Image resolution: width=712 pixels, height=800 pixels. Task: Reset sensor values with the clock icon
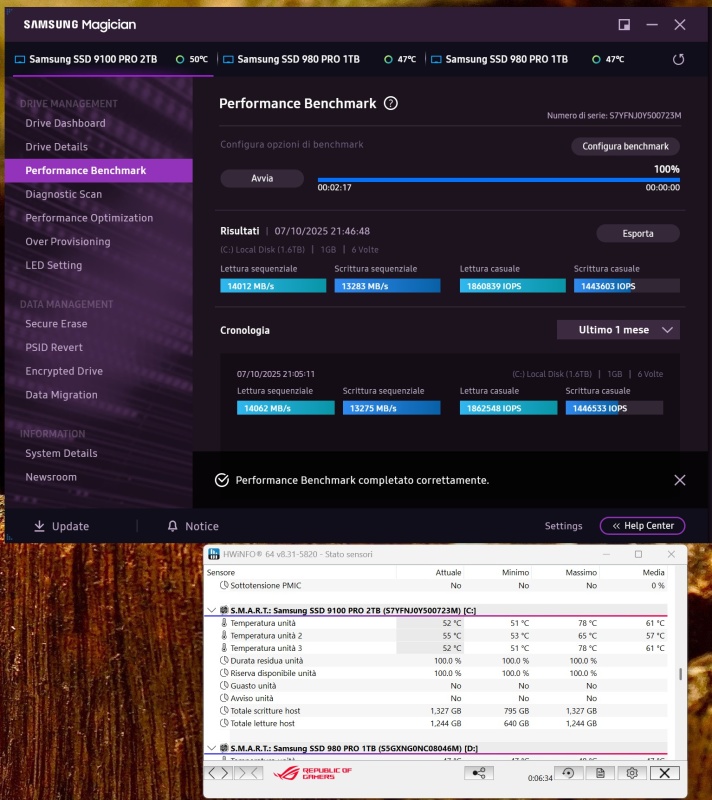569,773
